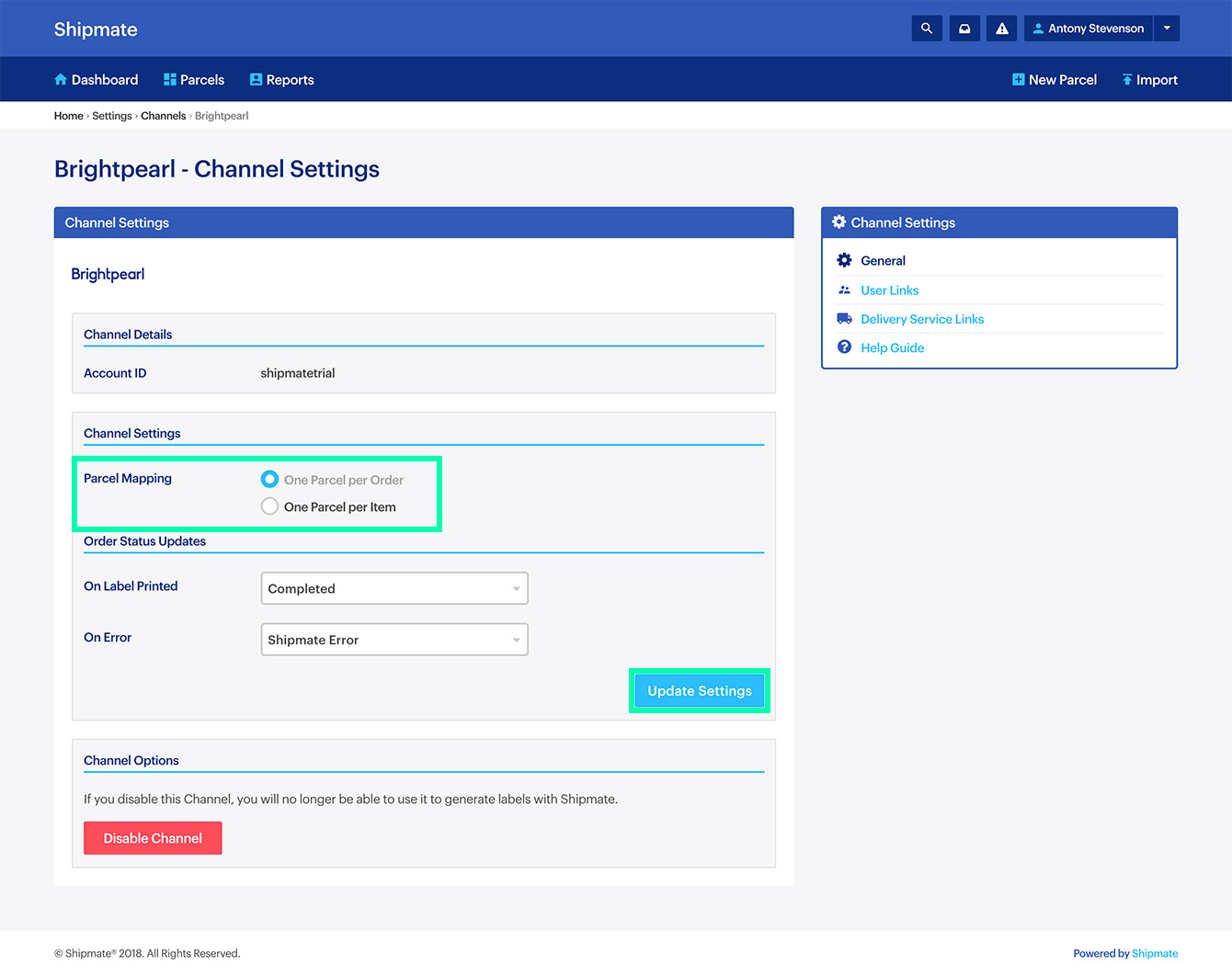1232x976 pixels.
Task: Click the Reports icon in navigation
Action: click(257, 80)
